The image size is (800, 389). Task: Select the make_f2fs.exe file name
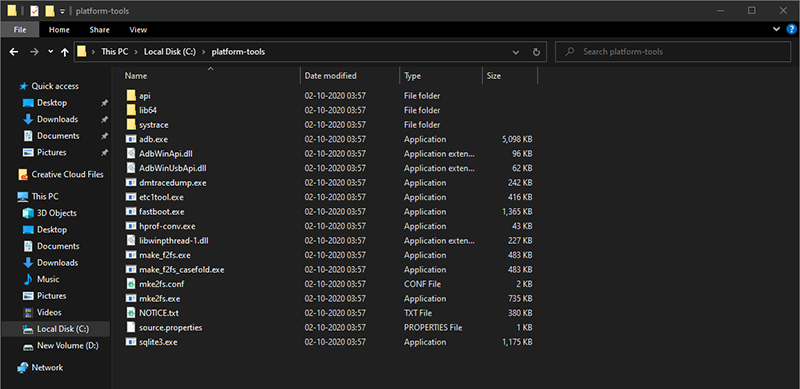point(164,255)
